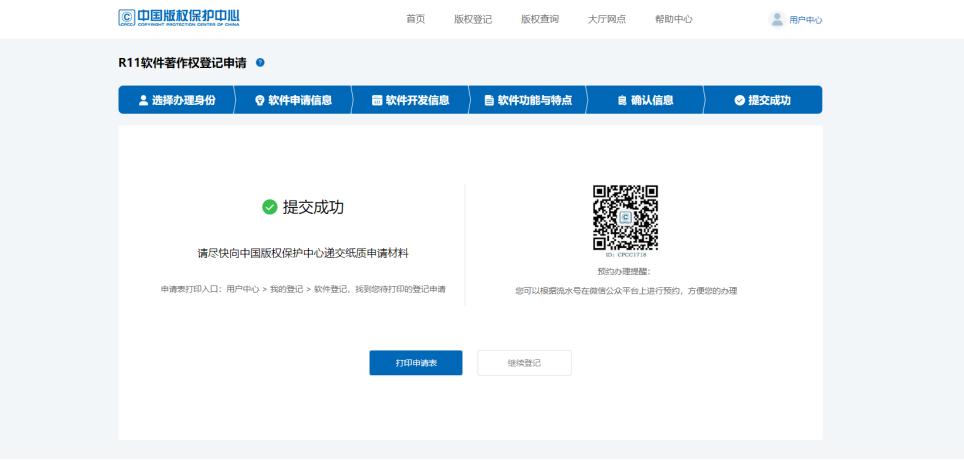This screenshot has height=460, width=964.
Task: Click the document icon in 软件功能与特点 step
Action: (x=489, y=100)
